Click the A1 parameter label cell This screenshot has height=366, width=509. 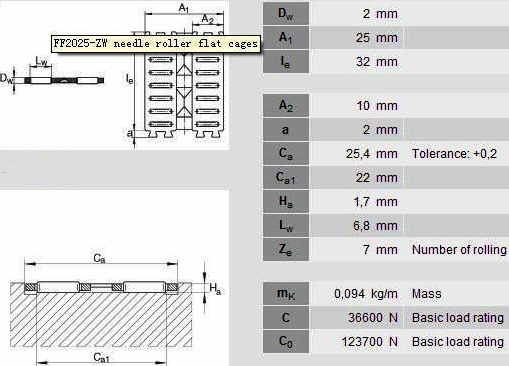(x=286, y=38)
